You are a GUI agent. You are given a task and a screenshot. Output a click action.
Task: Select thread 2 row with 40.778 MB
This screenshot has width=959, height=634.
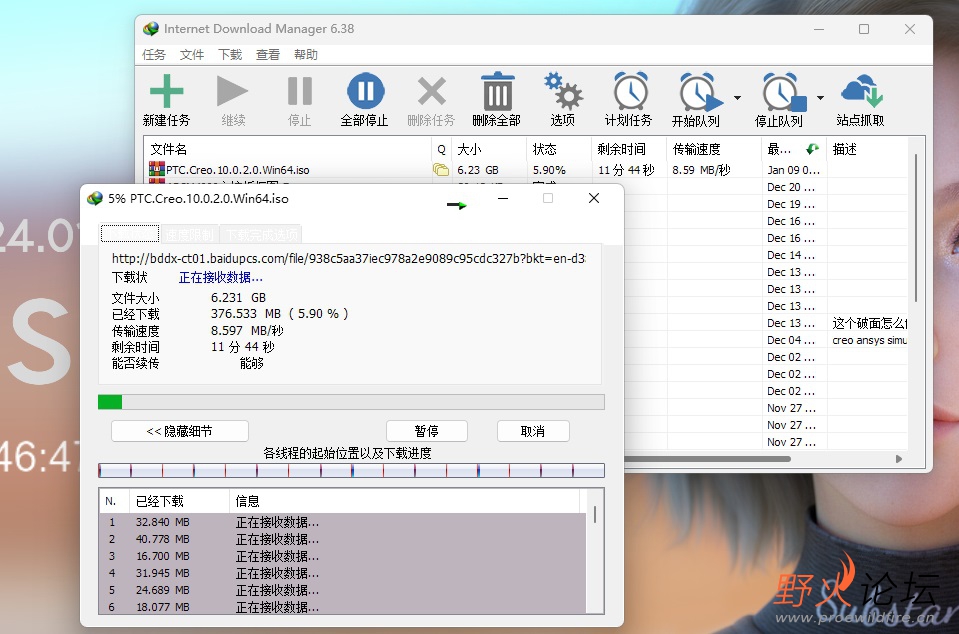pos(342,539)
